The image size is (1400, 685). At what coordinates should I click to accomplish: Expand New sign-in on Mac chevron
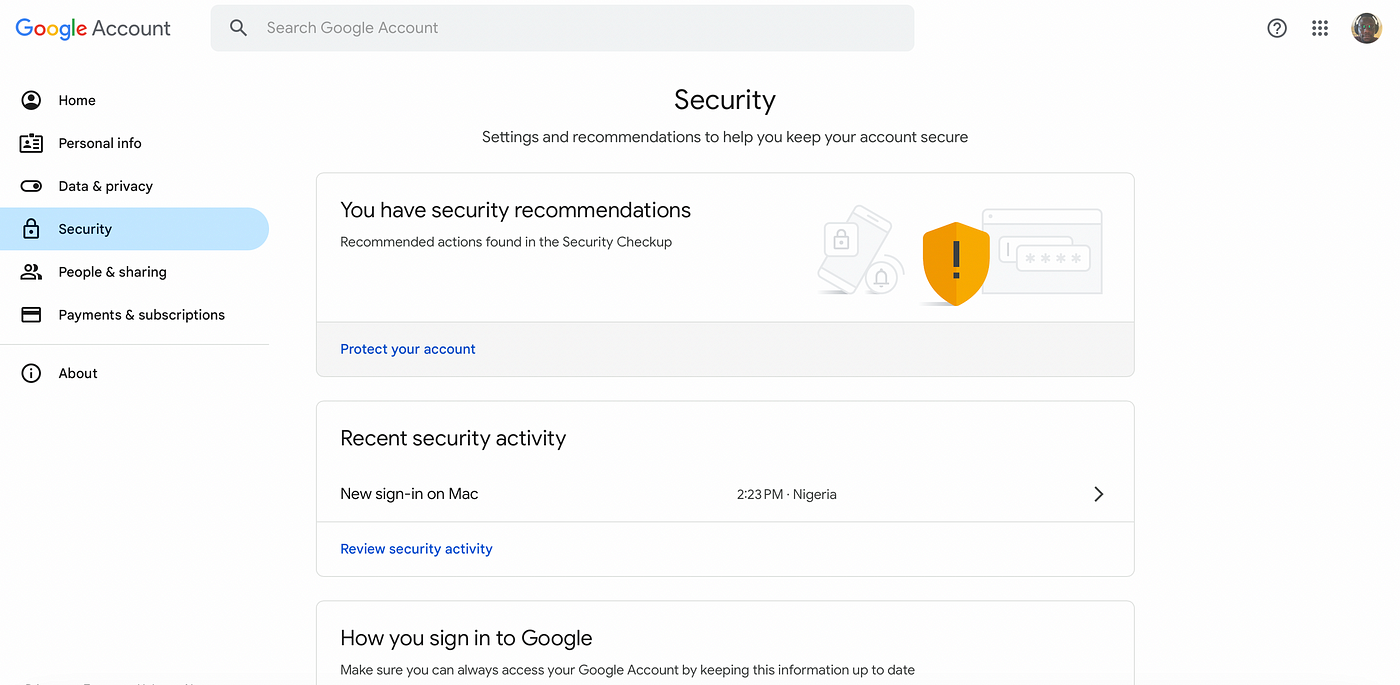click(x=1098, y=494)
